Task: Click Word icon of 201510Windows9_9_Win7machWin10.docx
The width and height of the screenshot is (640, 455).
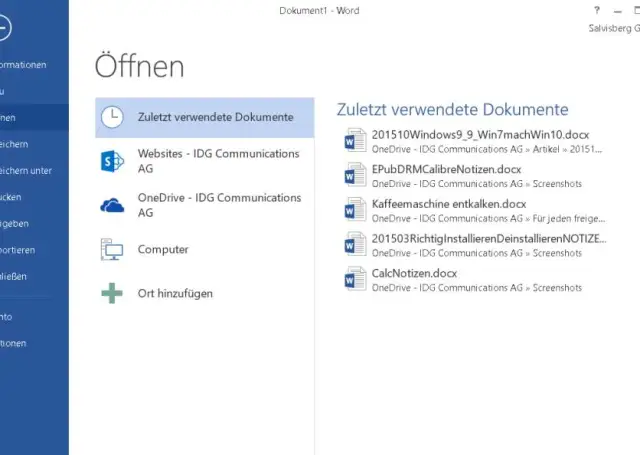Action: tap(355, 140)
